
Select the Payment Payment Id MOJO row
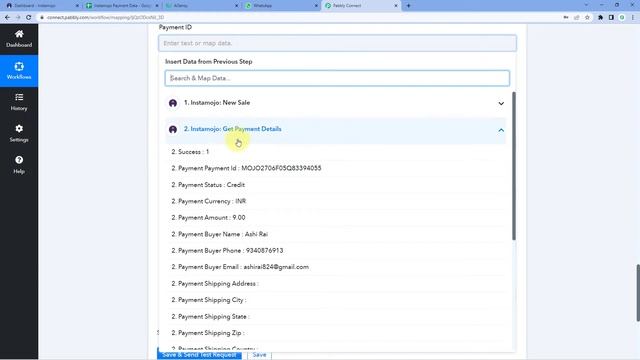pyautogui.click(x=336, y=168)
